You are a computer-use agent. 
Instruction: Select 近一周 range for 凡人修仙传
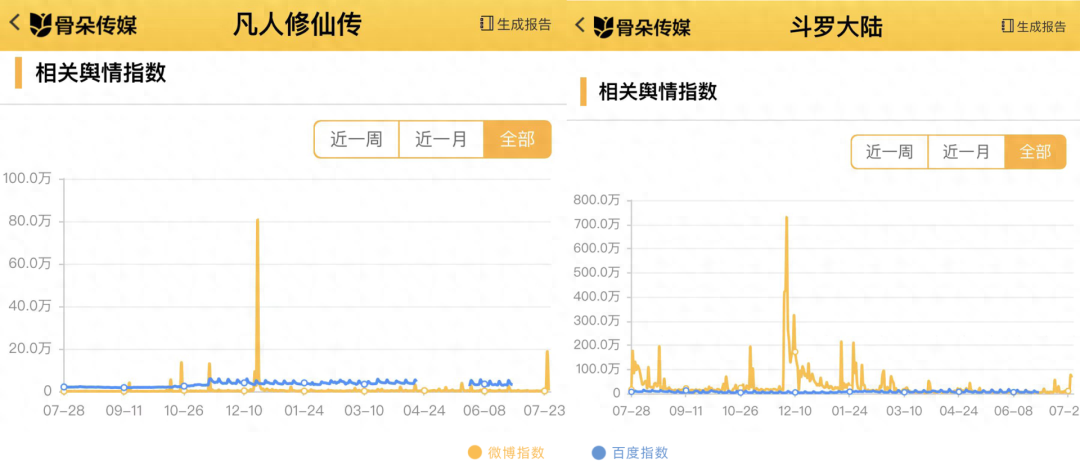click(357, 139)
